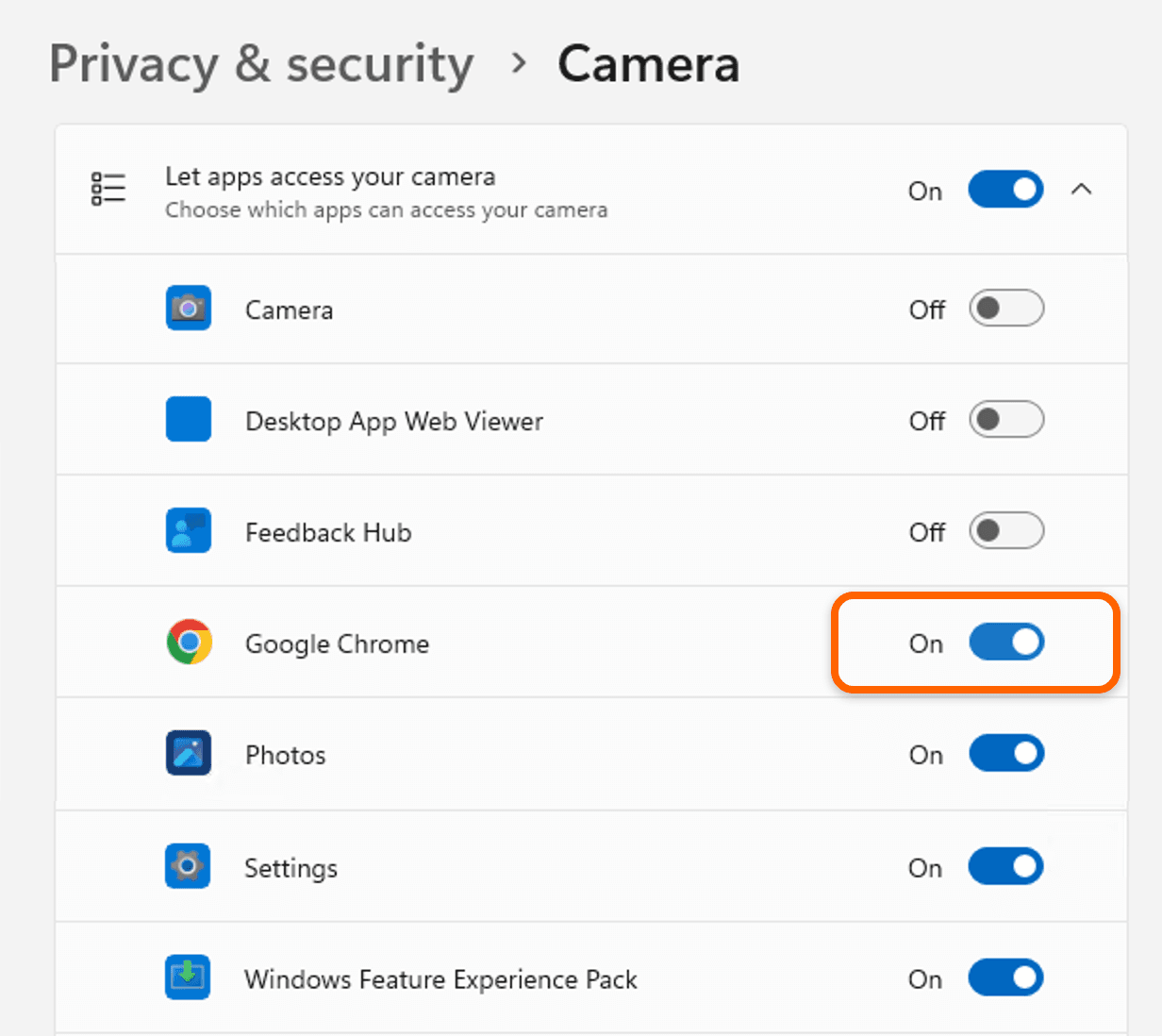Disable Google Chrome camera access

click(1006, 643)
